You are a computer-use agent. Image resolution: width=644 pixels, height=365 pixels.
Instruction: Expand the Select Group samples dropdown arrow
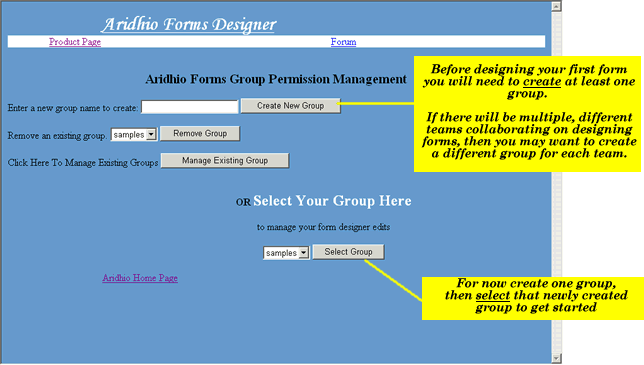pyautogui.click(x=304, y=253)
